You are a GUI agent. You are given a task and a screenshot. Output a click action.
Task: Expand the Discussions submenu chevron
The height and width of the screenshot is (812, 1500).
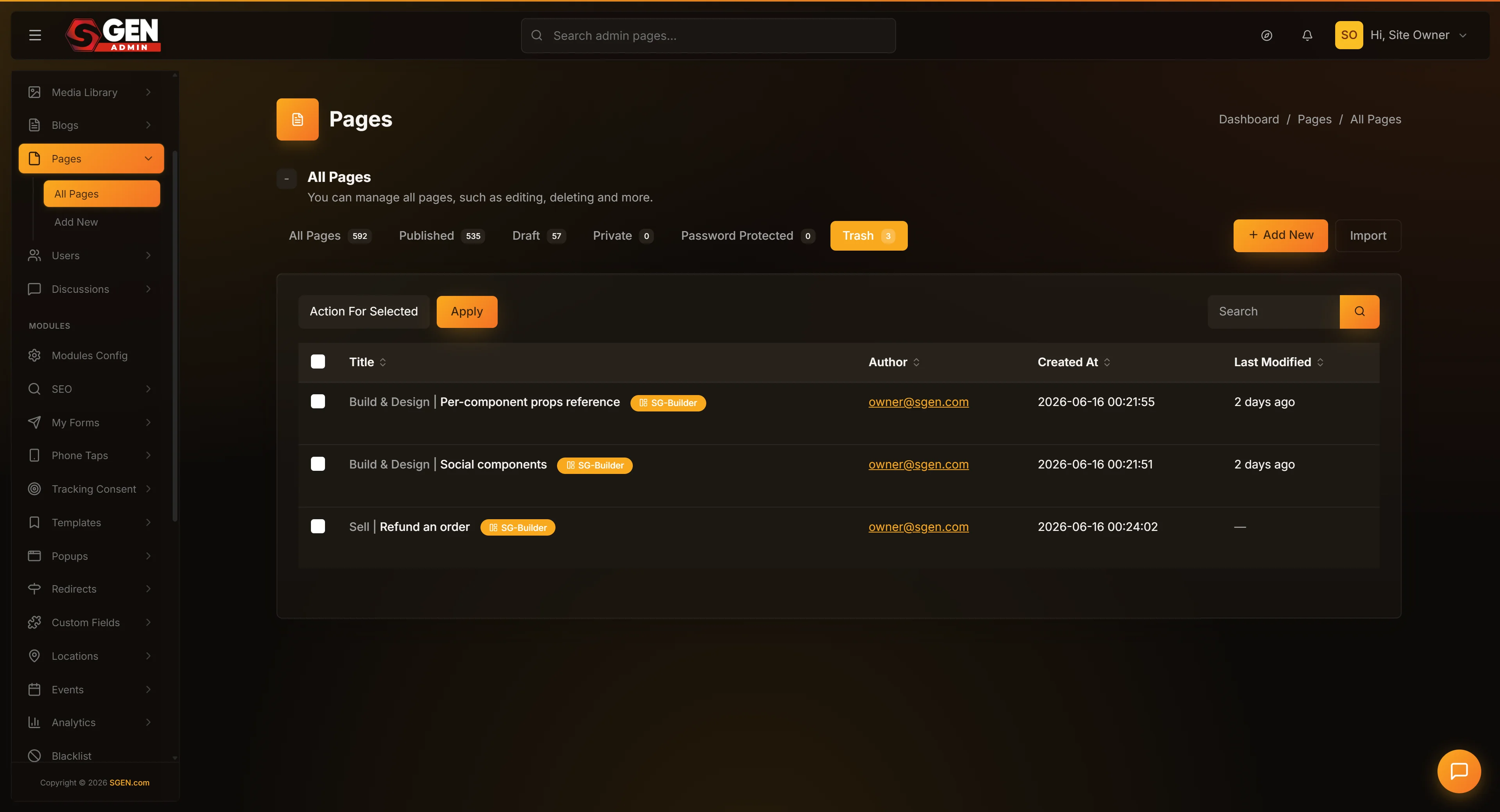[148, 289]
